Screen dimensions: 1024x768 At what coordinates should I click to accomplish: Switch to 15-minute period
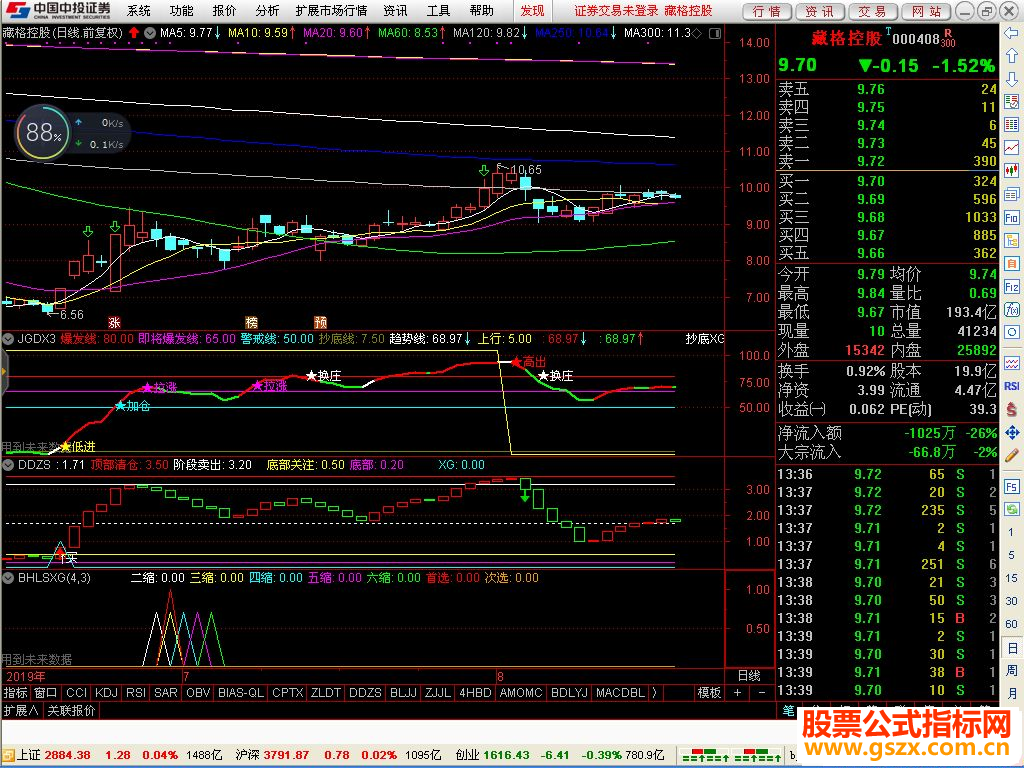click(1011, 578)
